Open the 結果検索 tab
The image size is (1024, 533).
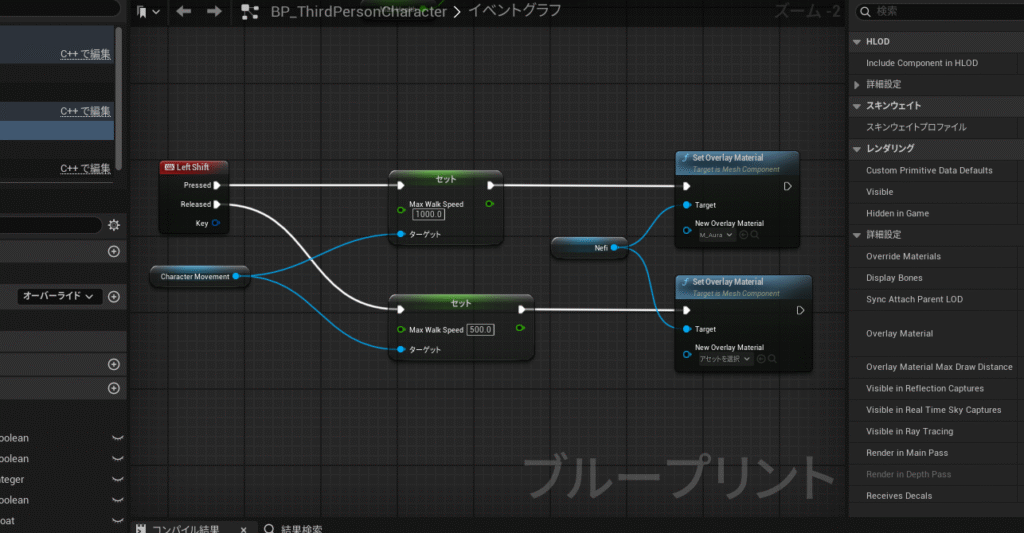(x=293, y=528)
